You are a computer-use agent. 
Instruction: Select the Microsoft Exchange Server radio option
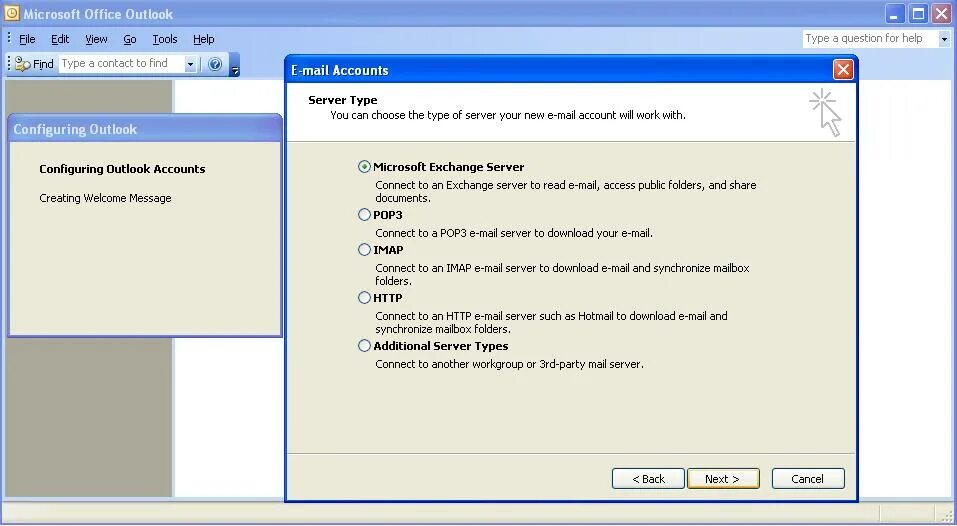point(364,167)
